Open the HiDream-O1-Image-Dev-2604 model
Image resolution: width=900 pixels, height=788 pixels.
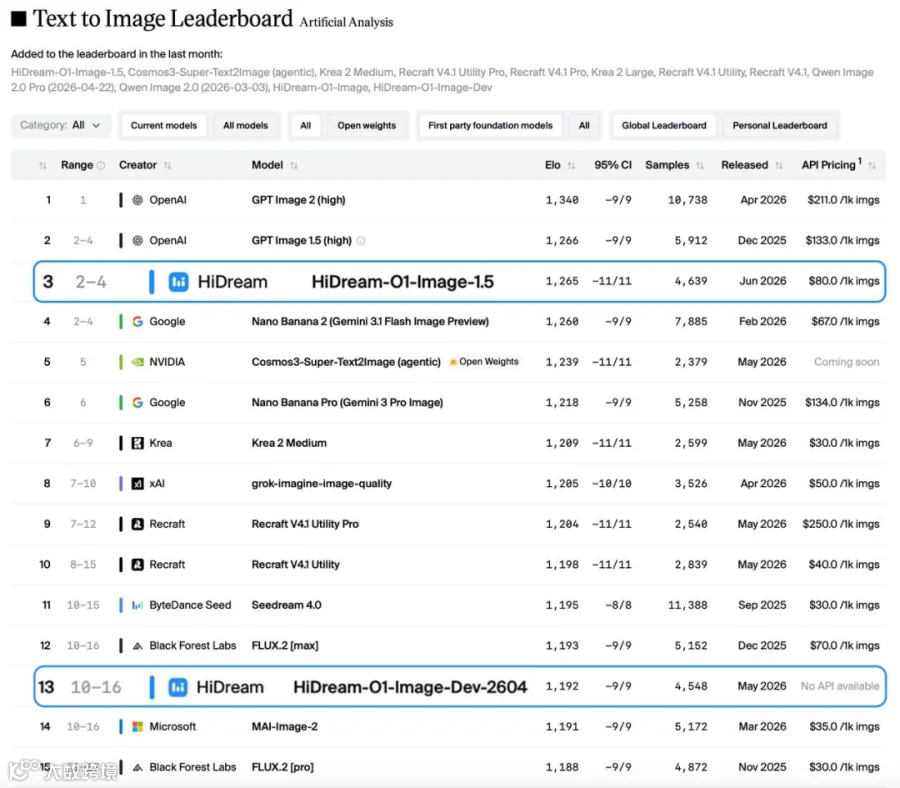tap(410, 687)
